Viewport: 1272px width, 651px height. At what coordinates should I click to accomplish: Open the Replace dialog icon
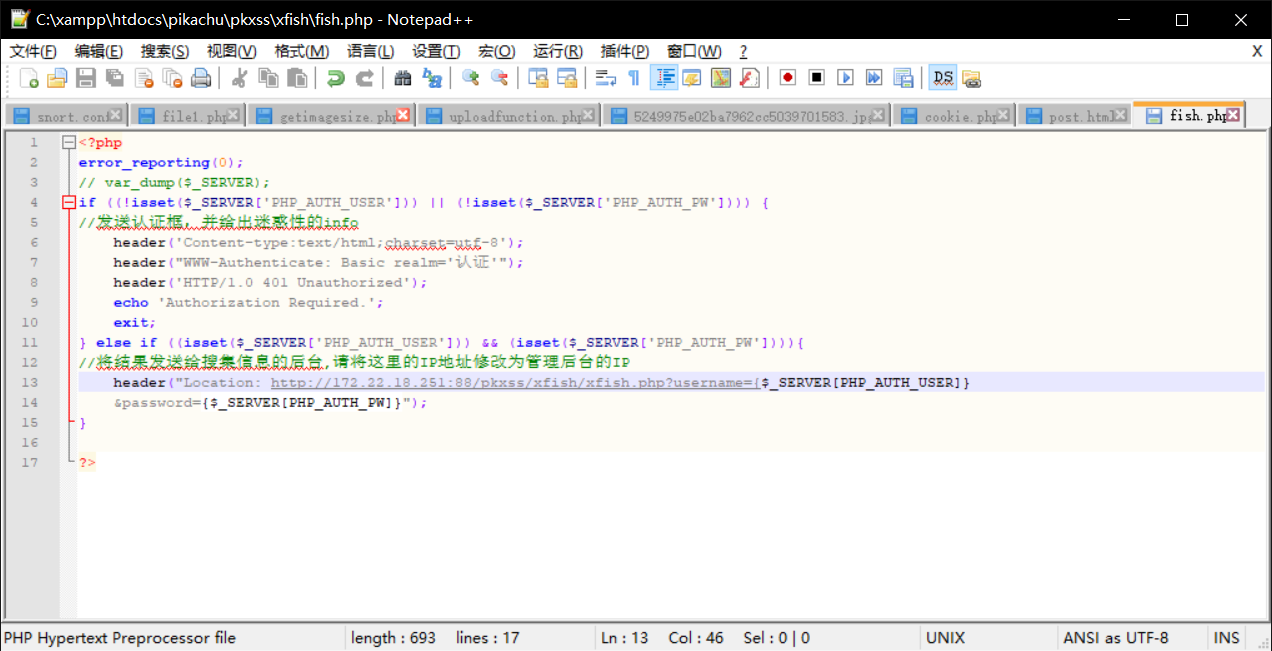coord(432,78)
